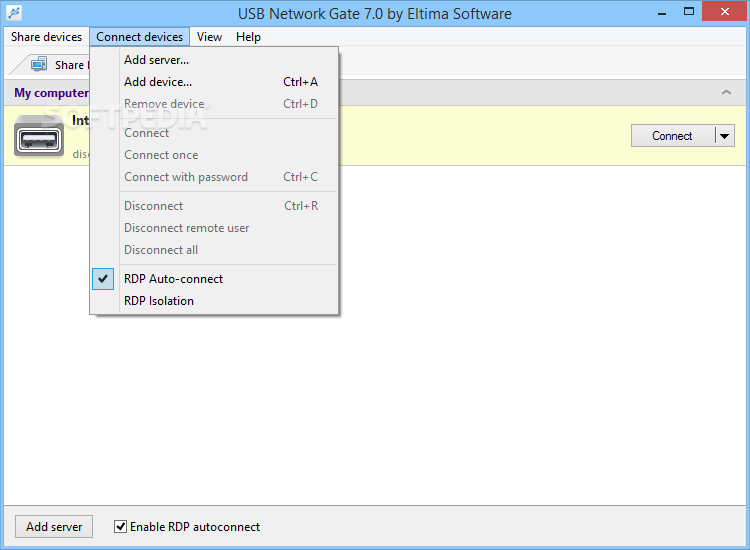Image resolution: width=750 pixels, height=550 pixels.
Task: Collapse the My computer group
Action: [726, 92]
